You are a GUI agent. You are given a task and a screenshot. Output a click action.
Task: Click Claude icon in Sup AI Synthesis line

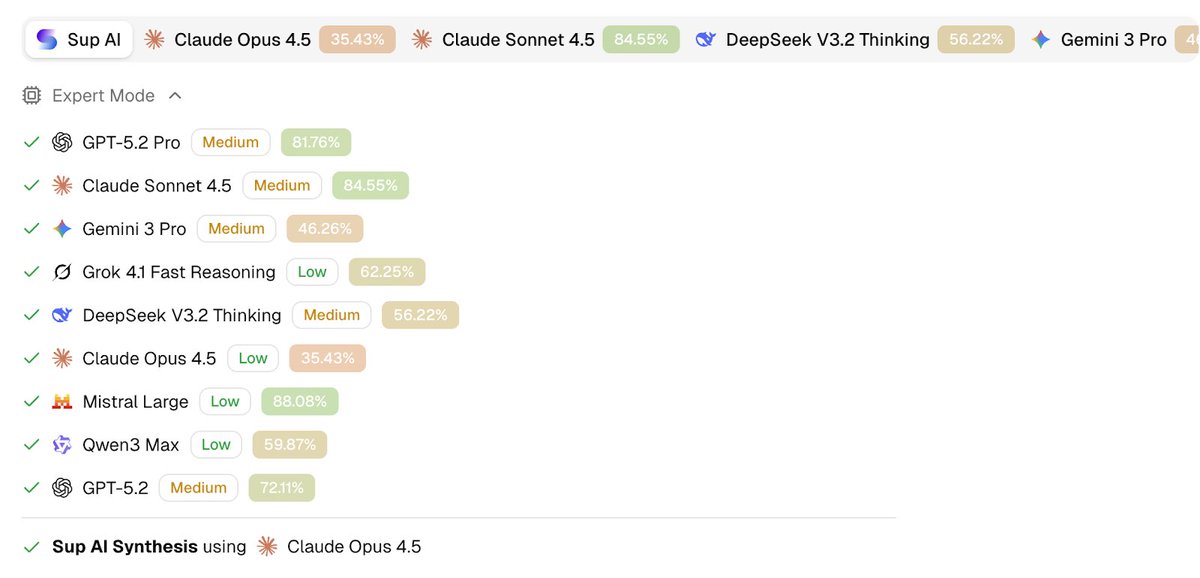coord(267,546)
